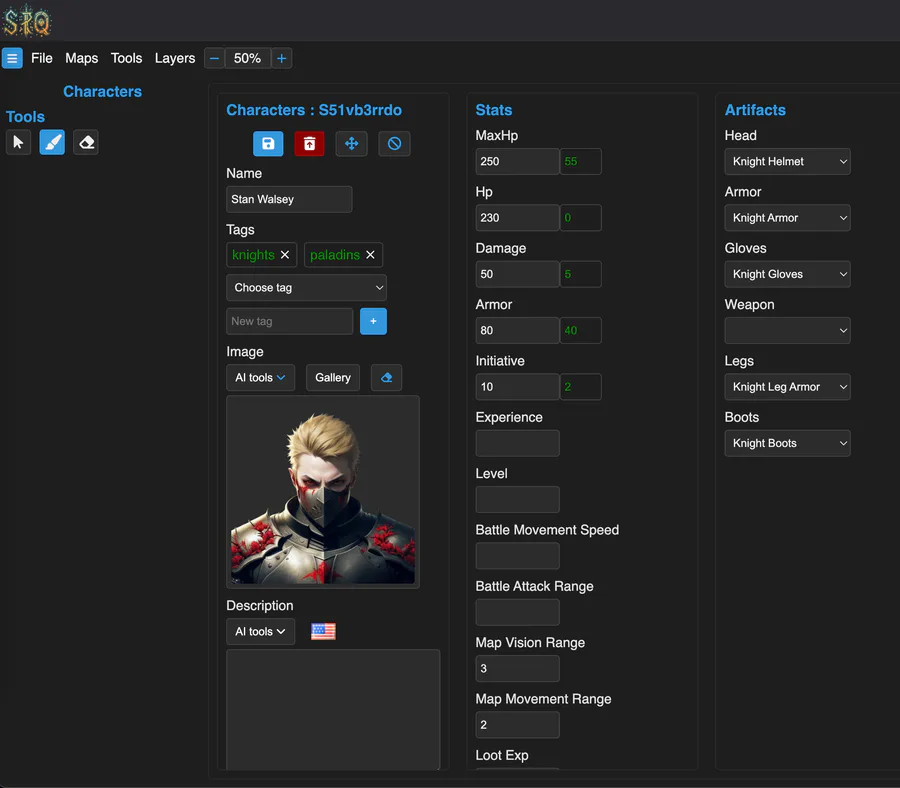Open the Choose tag dropdown
The height and width of the screenshot is (788, 900).
coord(307,288)
